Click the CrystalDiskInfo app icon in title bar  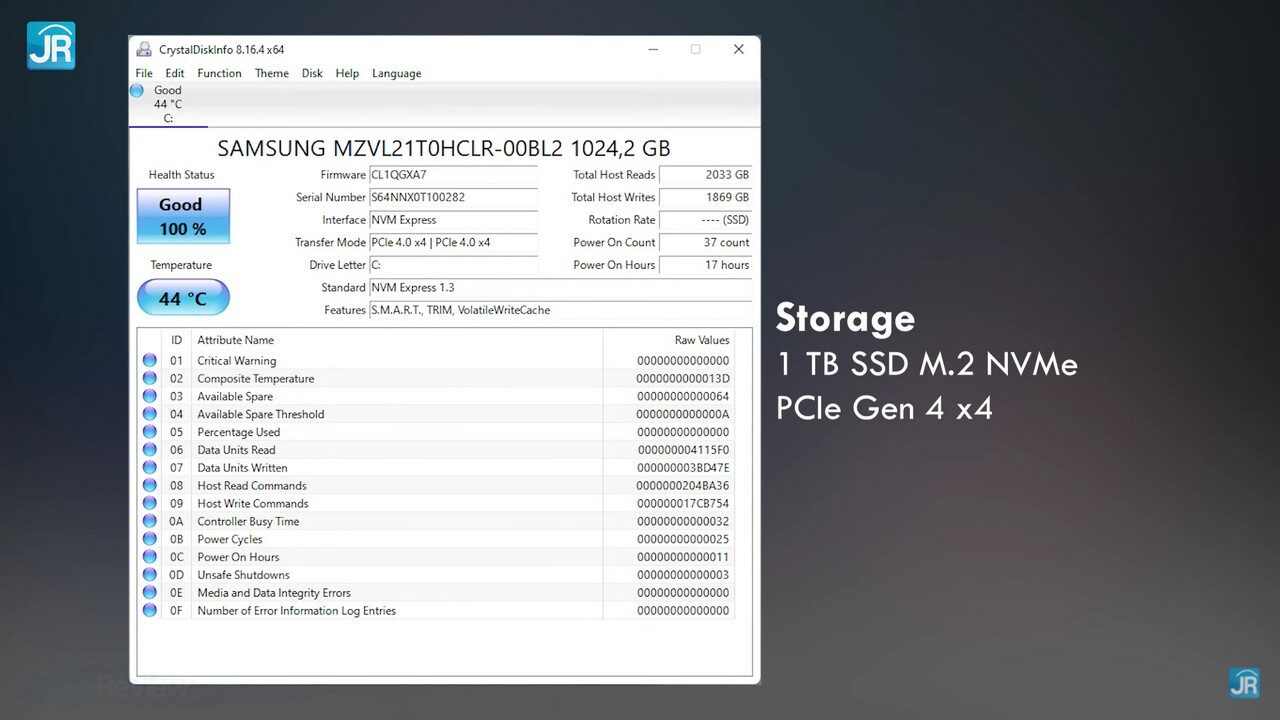[x=144, y=49]
